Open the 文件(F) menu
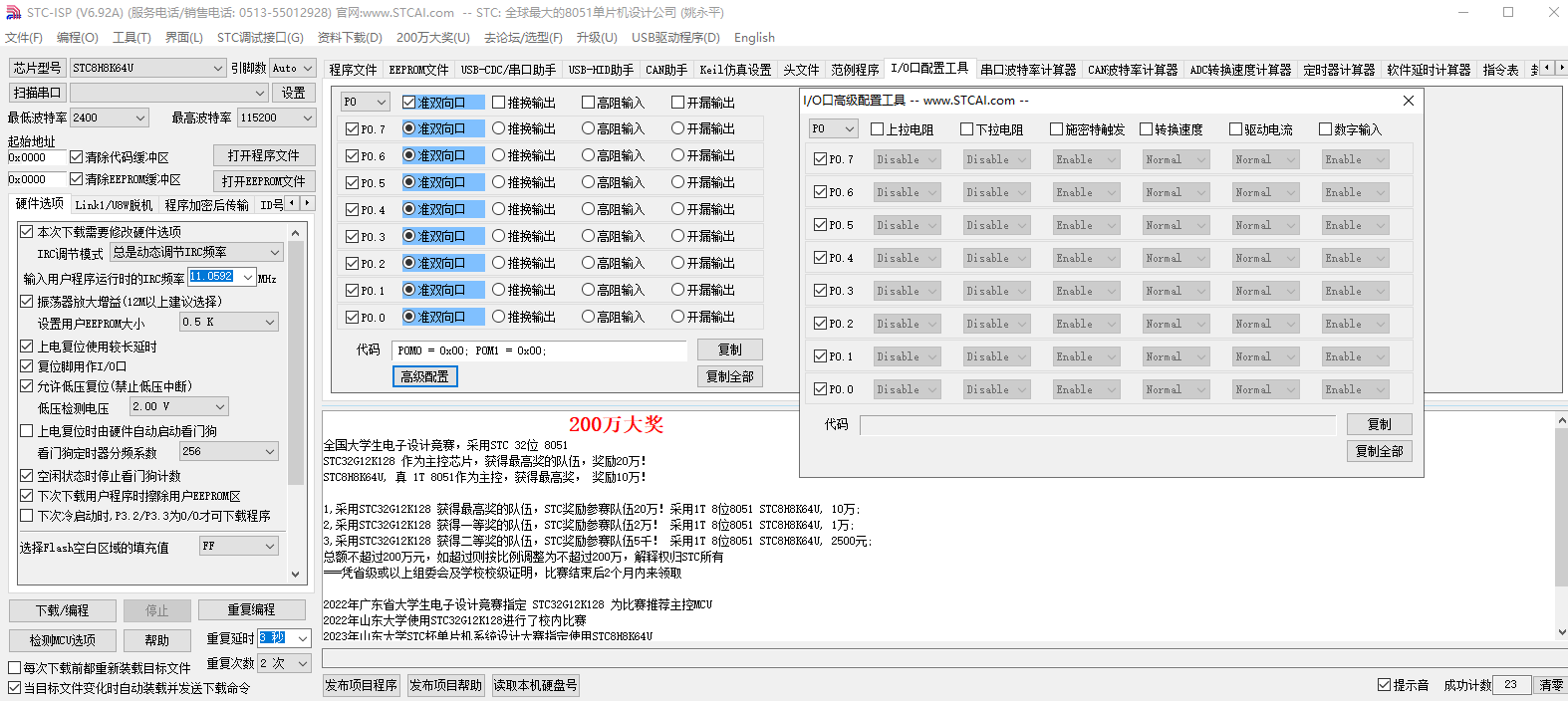 24,37
